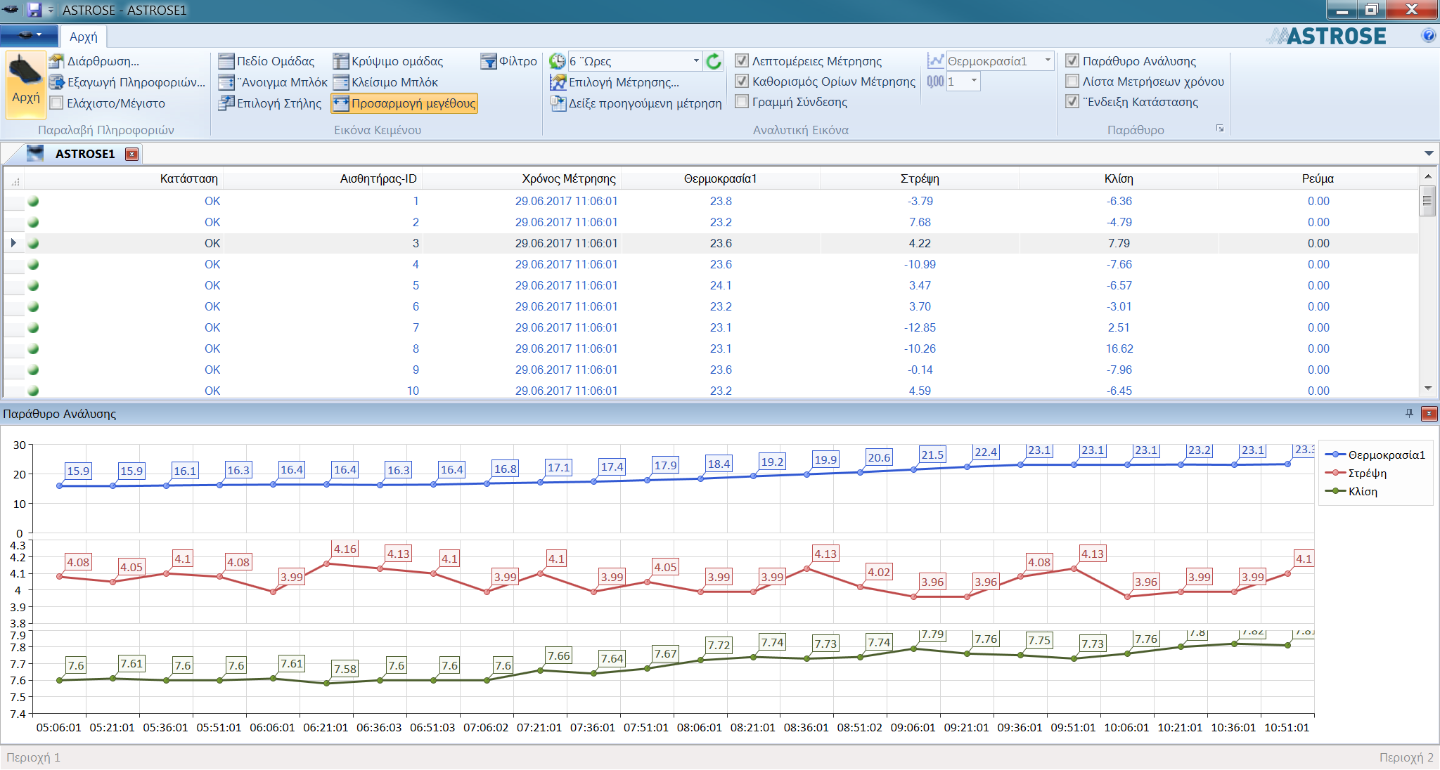
Task: Click Θερμοκρασία1 blue legend entry
Action: click(1376, 454)
